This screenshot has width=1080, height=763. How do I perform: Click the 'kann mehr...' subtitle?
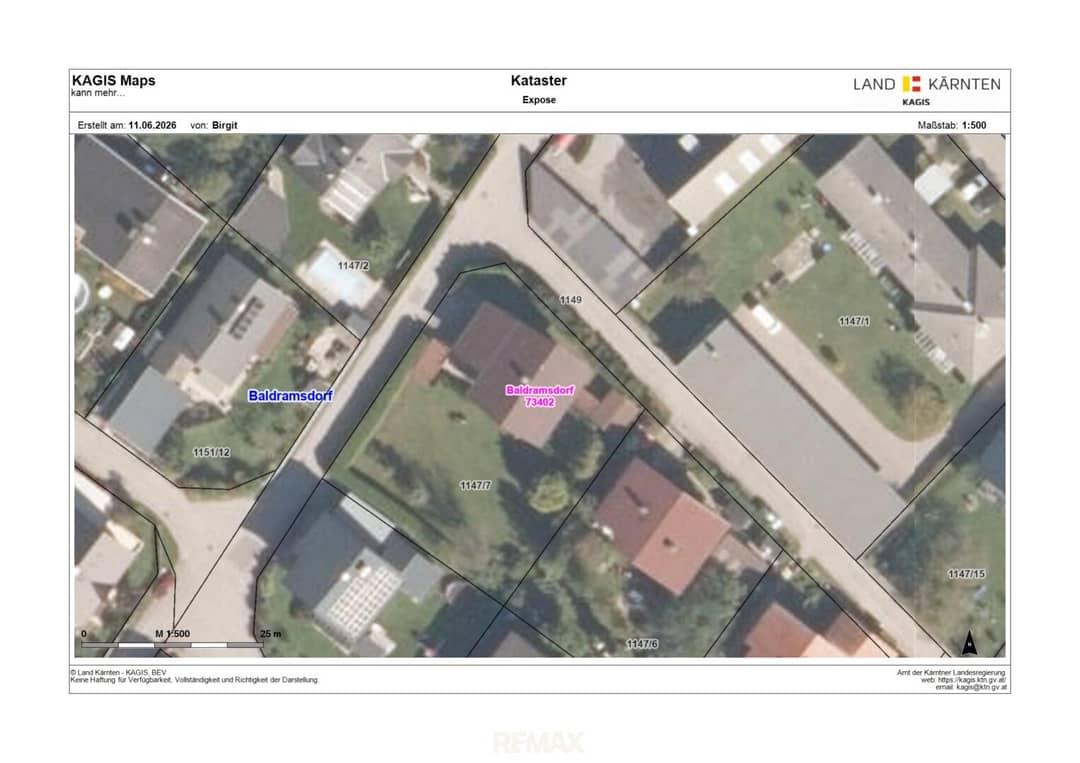click(98, 93)
